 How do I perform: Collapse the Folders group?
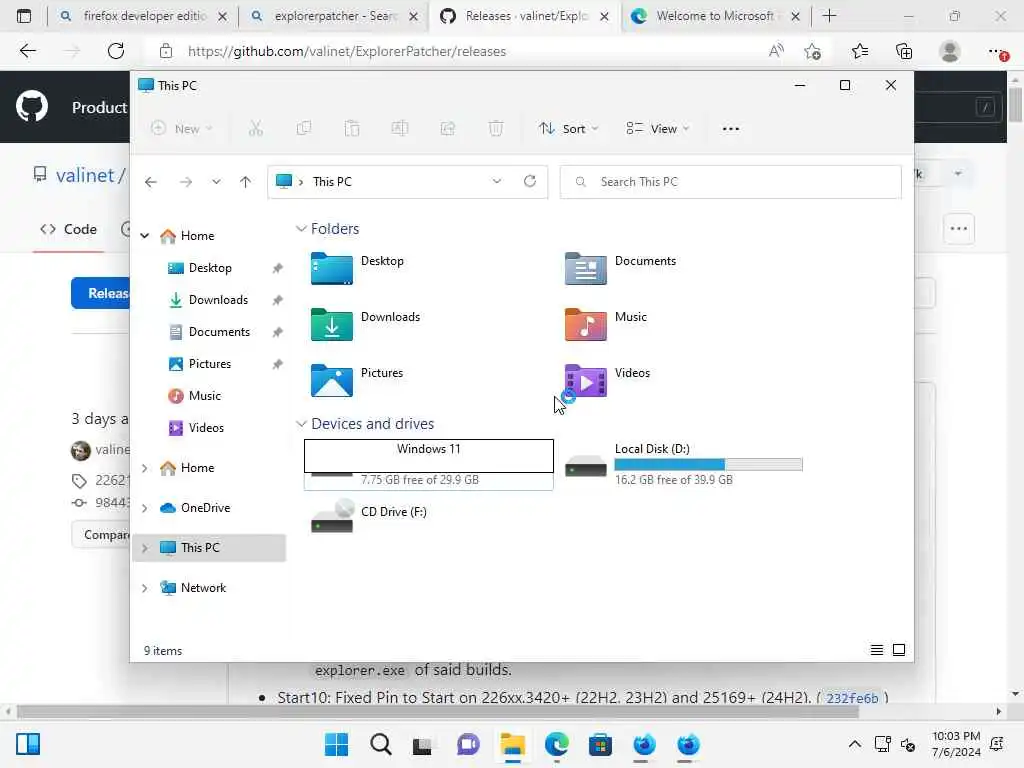[301, 229]
